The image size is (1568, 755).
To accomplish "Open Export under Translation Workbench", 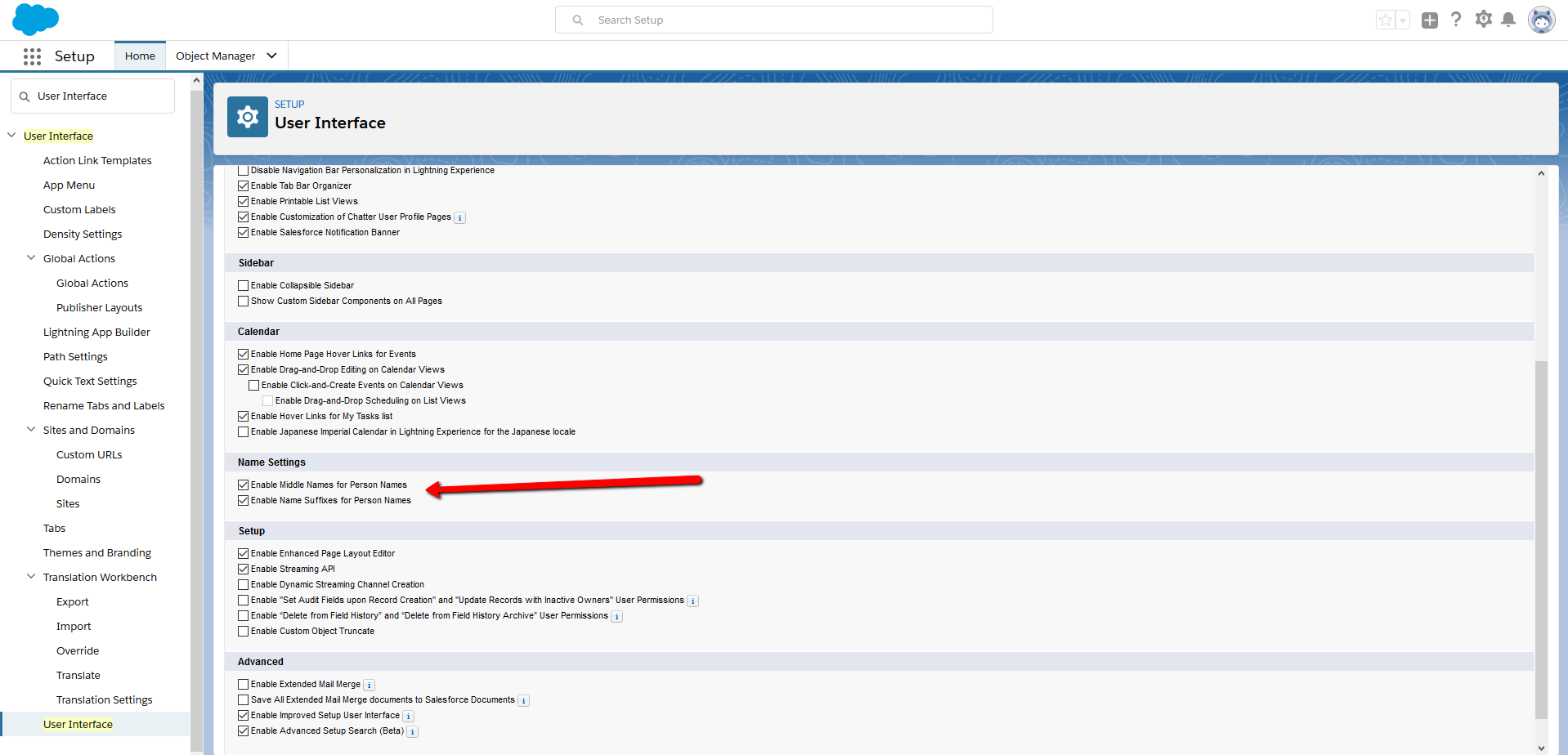I will pyautogui.click(x=73, y=602).
